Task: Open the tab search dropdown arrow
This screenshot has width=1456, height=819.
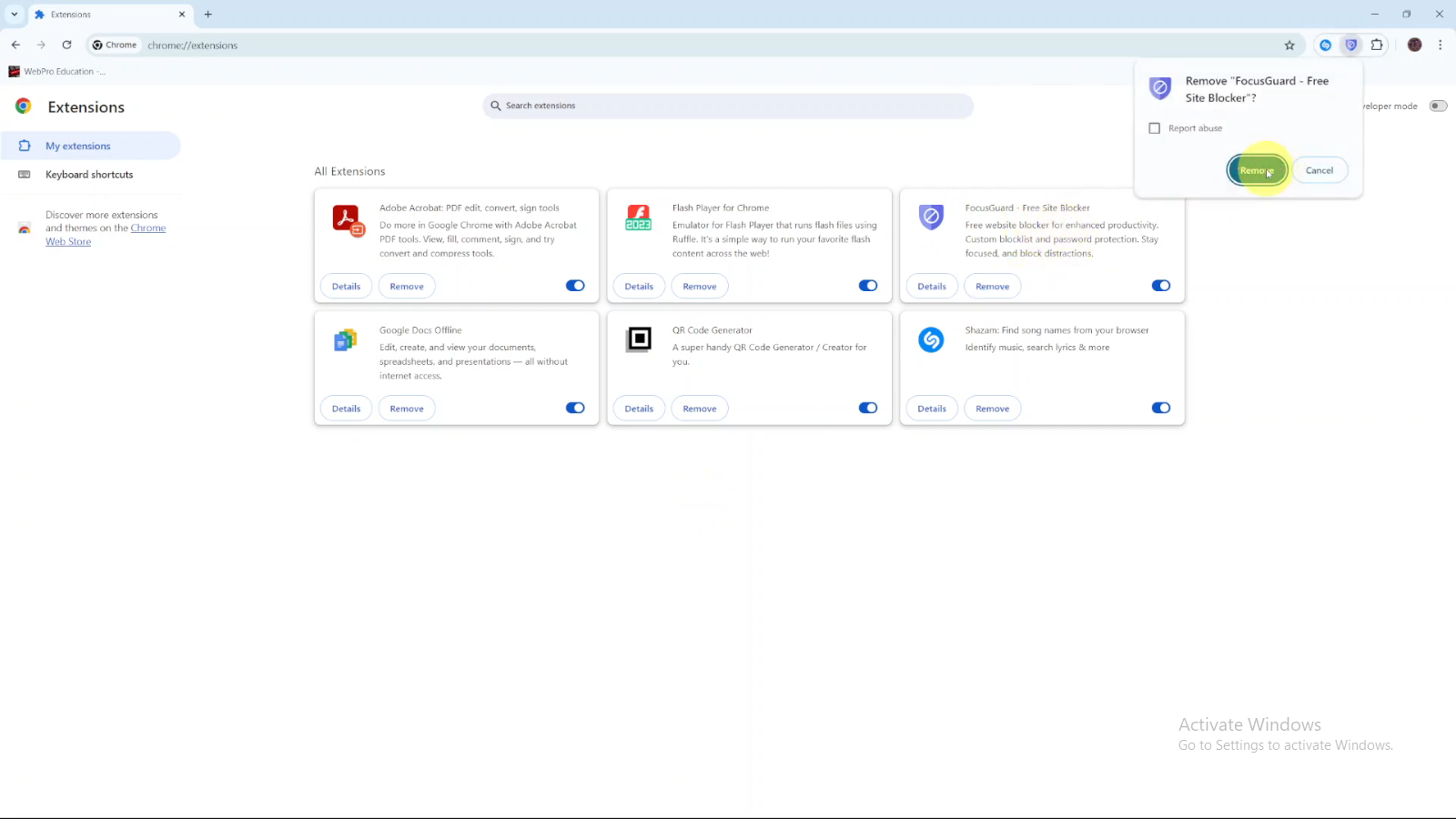Action: [15, 15]
